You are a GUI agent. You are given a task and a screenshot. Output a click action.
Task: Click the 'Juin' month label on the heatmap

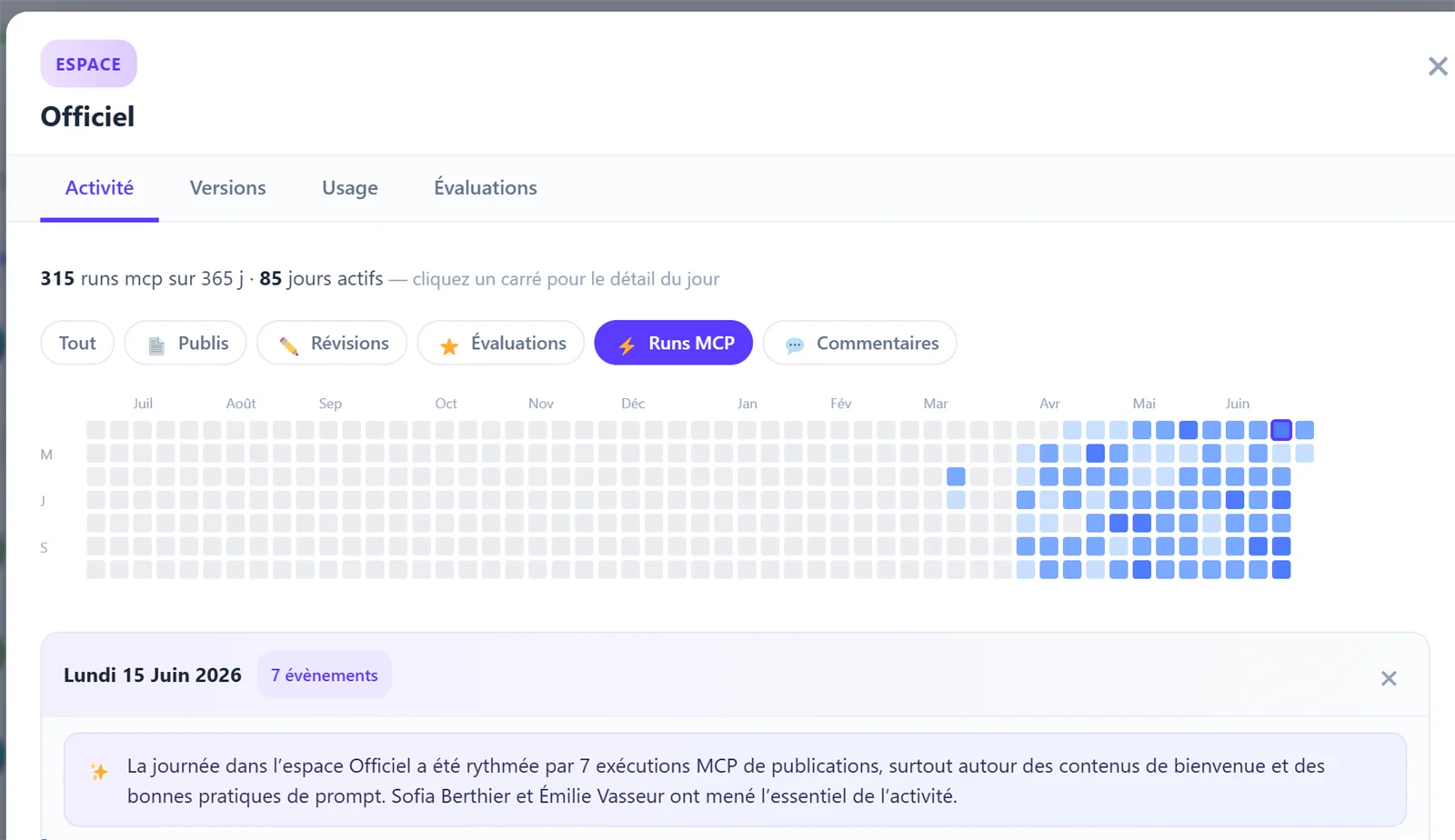(x=1237, y=404)
